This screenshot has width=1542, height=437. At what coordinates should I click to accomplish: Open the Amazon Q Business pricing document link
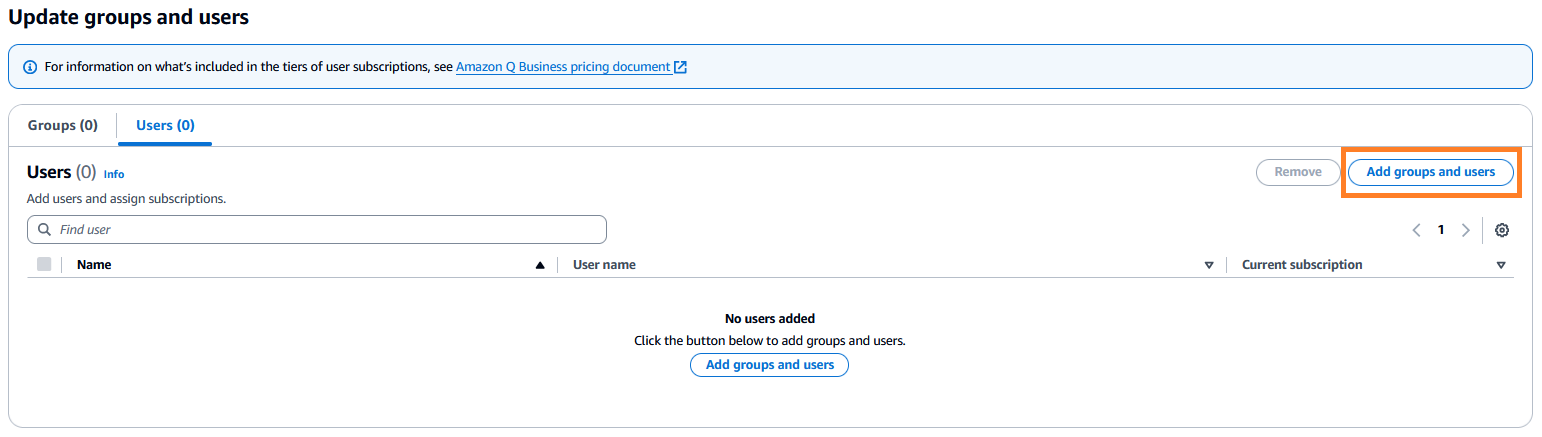click(x=563, y=67)
